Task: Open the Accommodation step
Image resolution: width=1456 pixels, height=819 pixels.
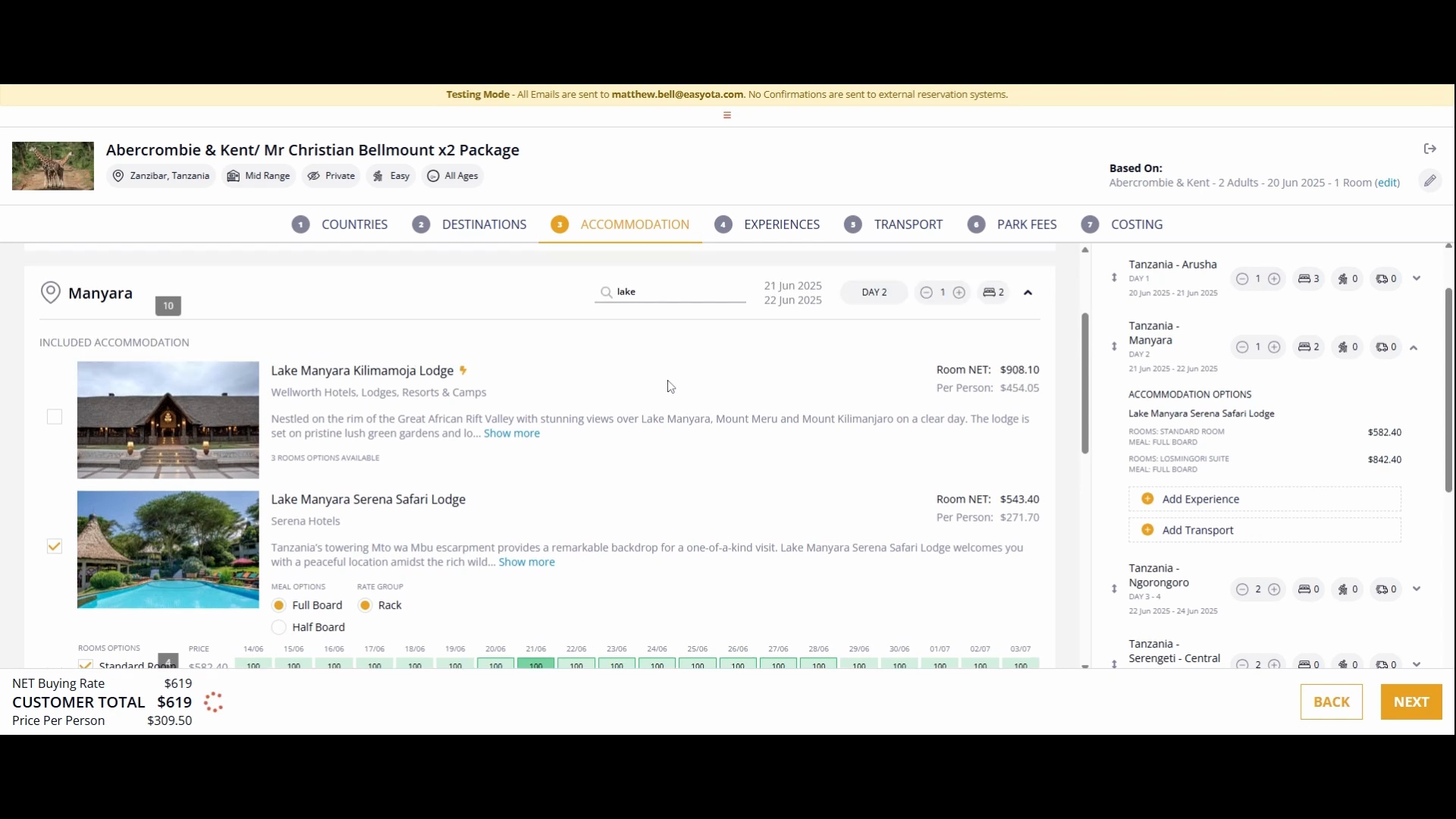Action: (x=620, y=224)
